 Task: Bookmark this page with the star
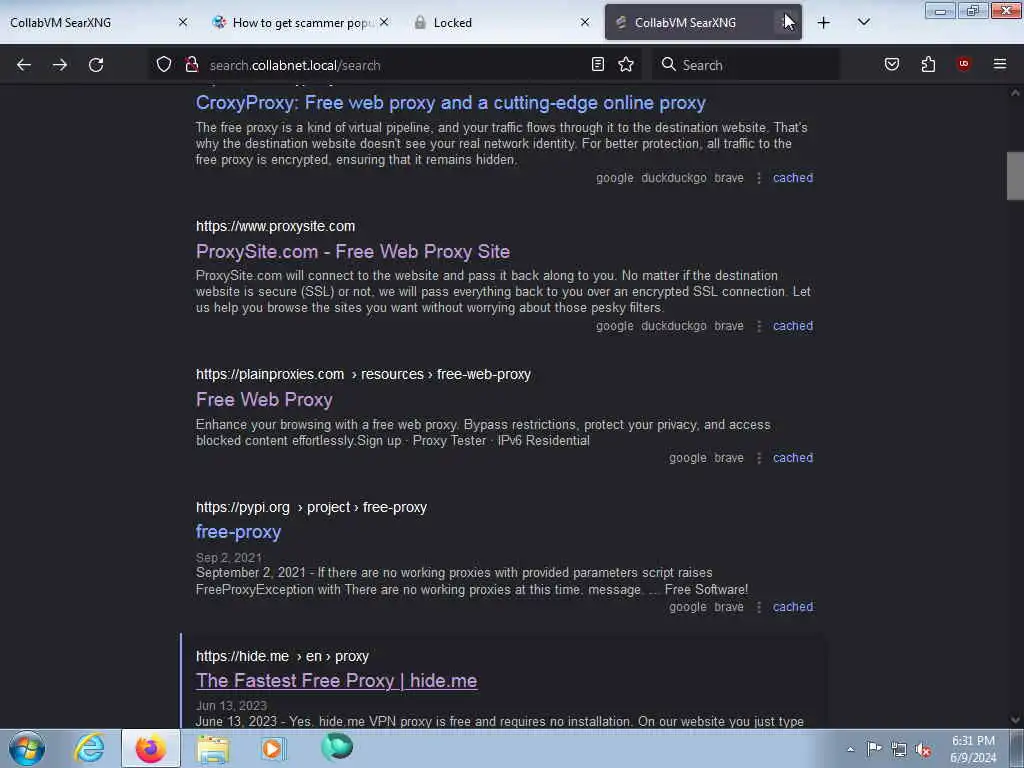pyautogui.click(x=626, y=65)
